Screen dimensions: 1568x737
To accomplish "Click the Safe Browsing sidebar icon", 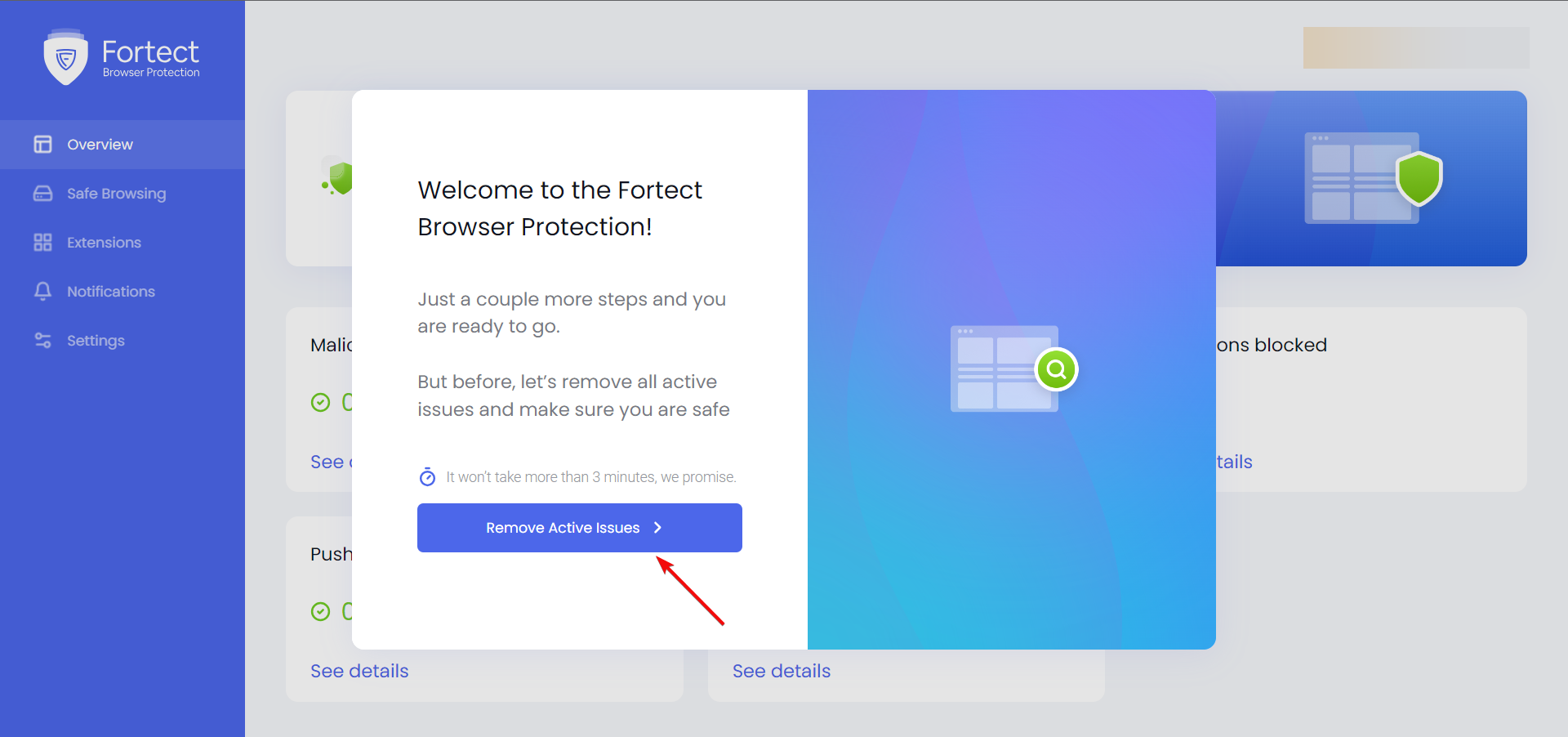I will (x=42, y=194).
